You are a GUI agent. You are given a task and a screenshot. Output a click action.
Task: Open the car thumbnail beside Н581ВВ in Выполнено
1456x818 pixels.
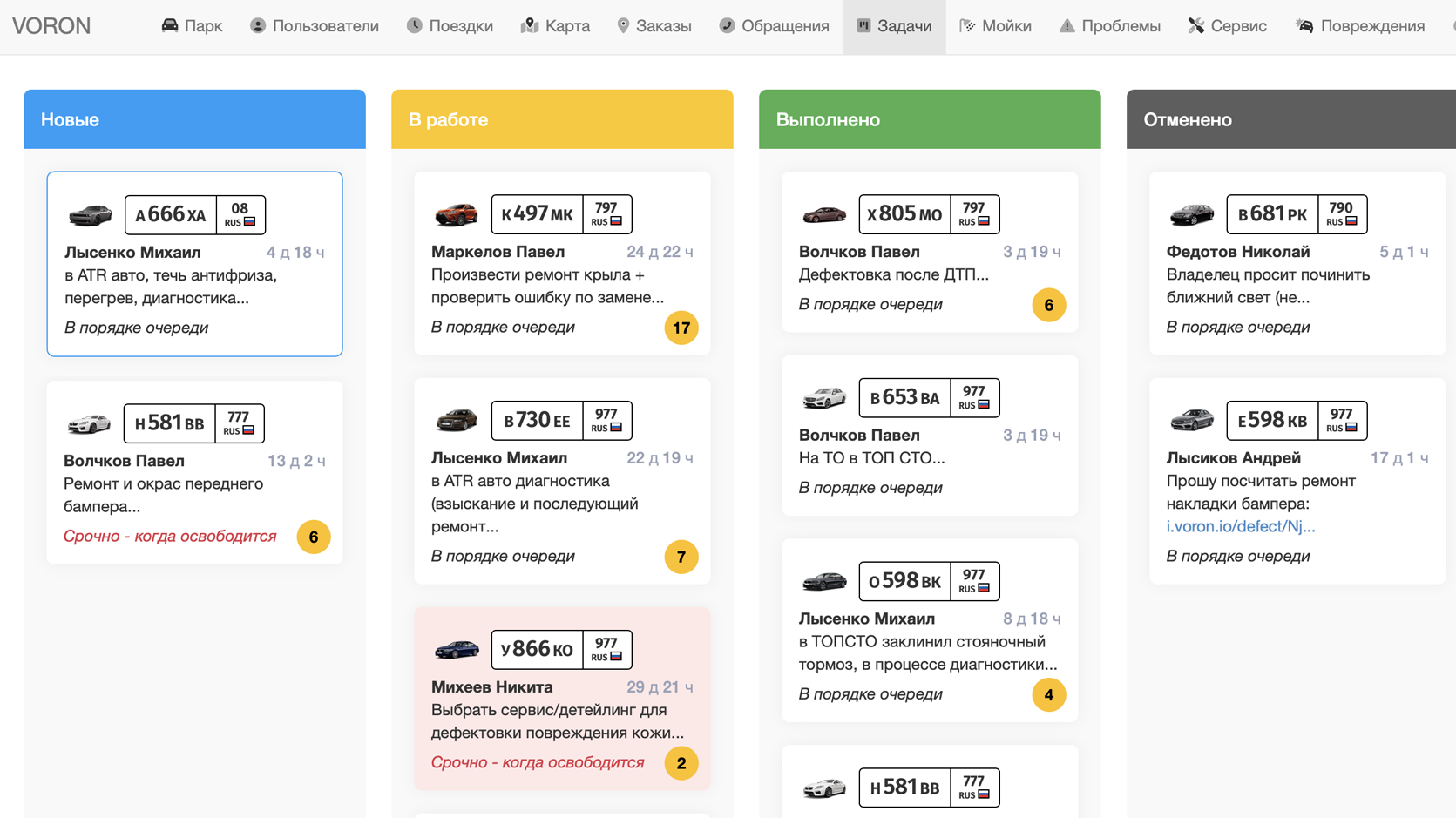tap(824, 788)
